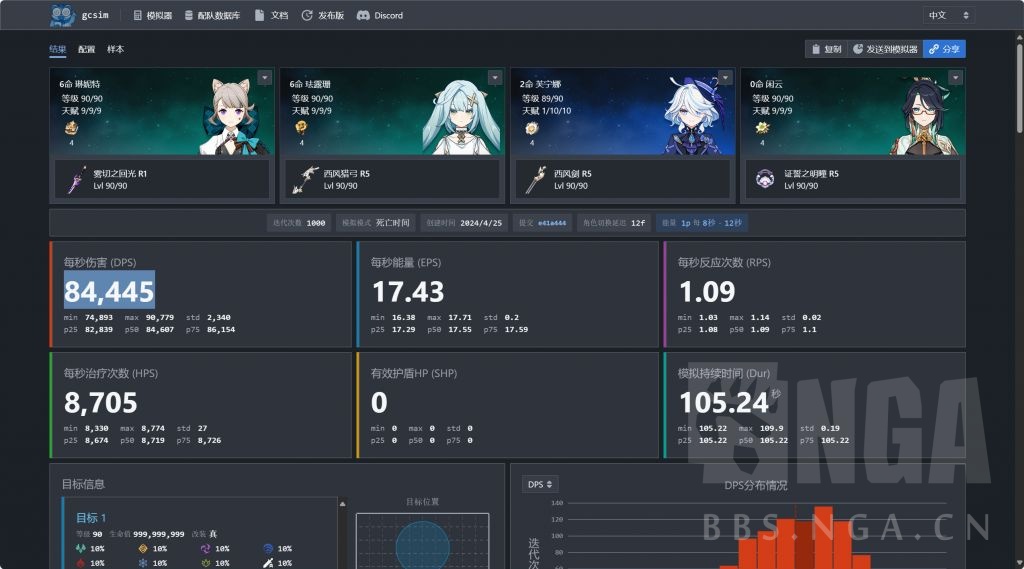Open the 中文 language selector
The height and width of the screenshot is (569, 1024).
(947, 15)
